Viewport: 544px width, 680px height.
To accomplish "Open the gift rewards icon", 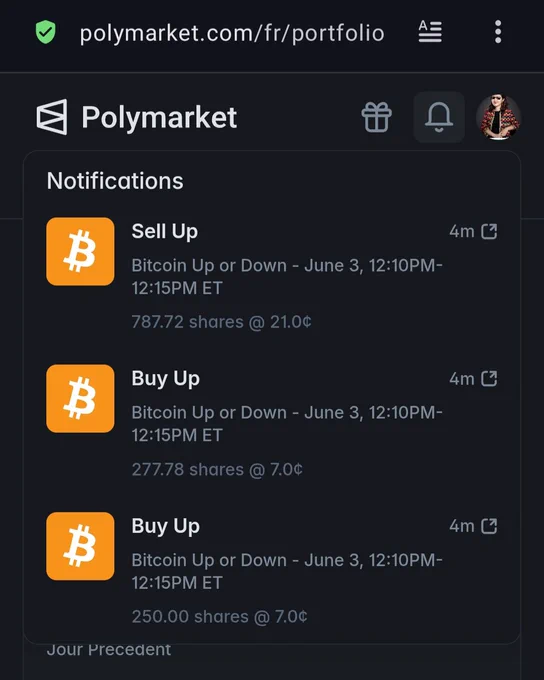I will [377, 117].
